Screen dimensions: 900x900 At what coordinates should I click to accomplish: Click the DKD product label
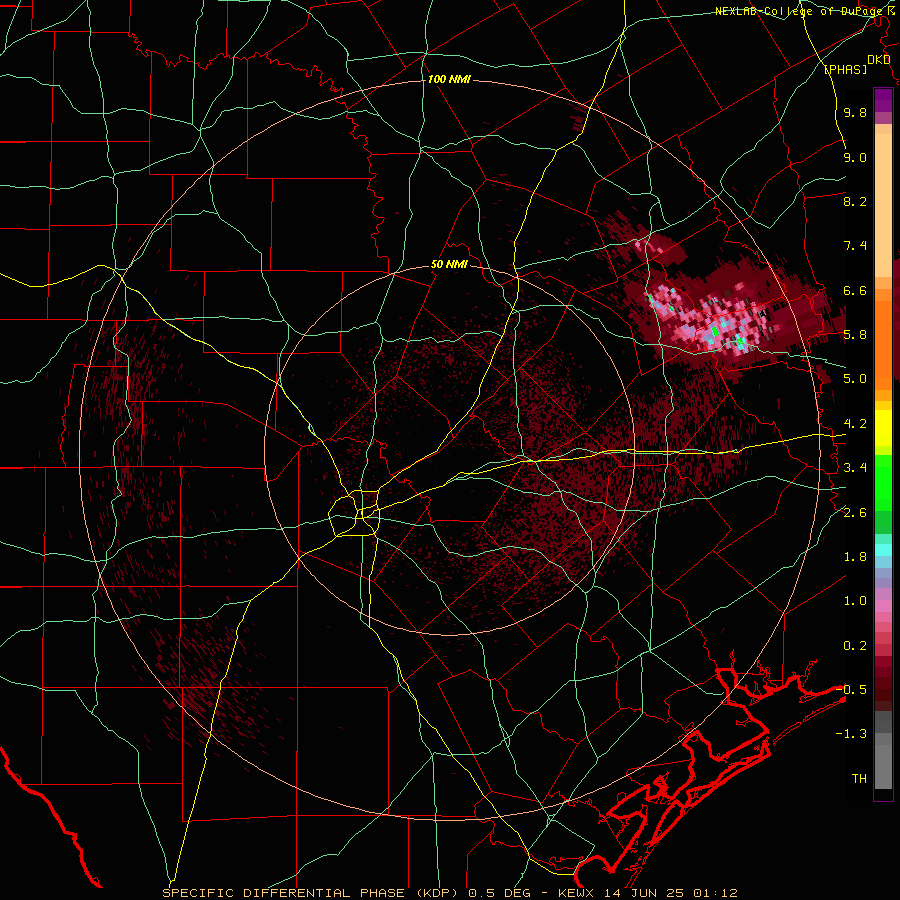(x=879, y=60)
